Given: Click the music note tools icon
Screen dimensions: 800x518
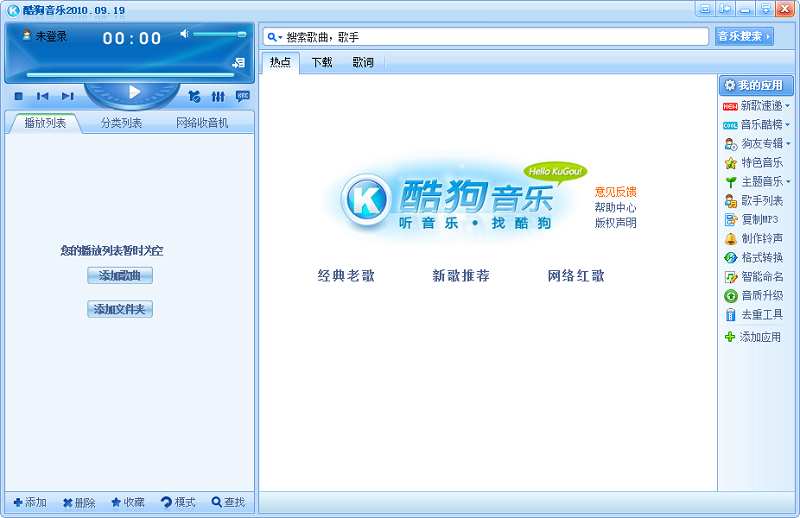Looking at the screenshot, I should point(194,96).
